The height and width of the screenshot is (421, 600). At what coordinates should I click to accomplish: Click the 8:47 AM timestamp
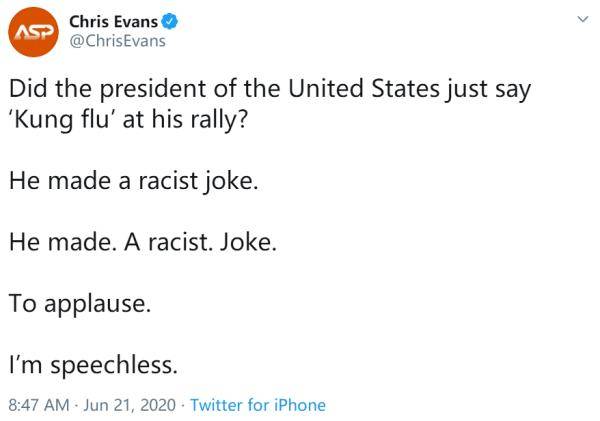pos(39,405)
